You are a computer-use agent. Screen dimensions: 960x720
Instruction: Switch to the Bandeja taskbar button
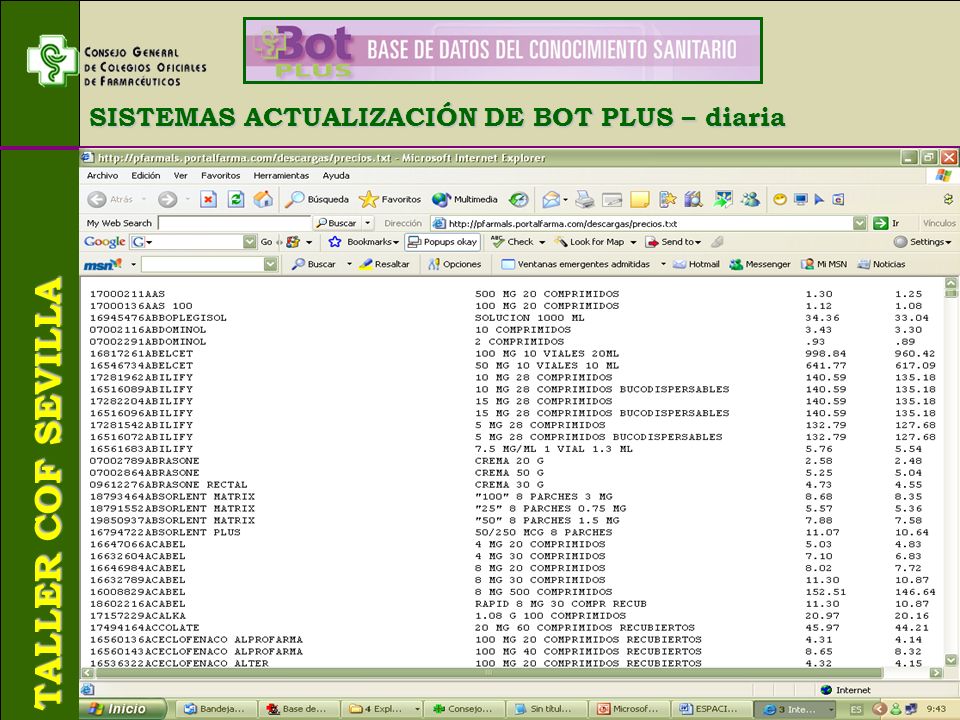tap(216, 709)
